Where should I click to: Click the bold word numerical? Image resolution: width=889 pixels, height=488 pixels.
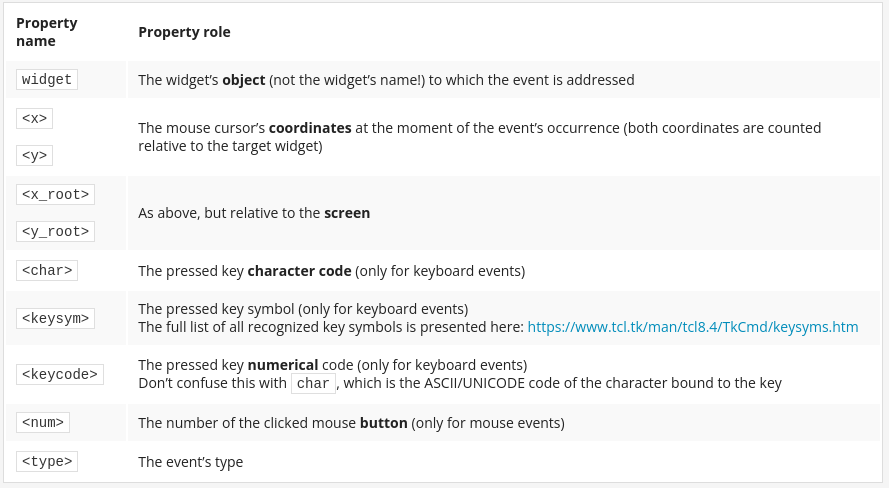[283, 365]
